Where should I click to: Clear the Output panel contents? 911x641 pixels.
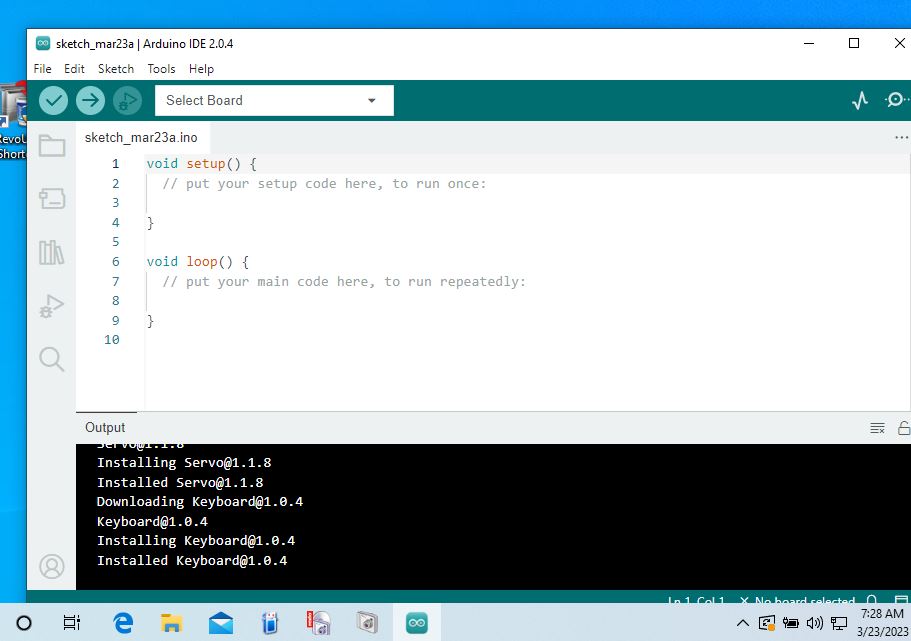pos(877,428)
